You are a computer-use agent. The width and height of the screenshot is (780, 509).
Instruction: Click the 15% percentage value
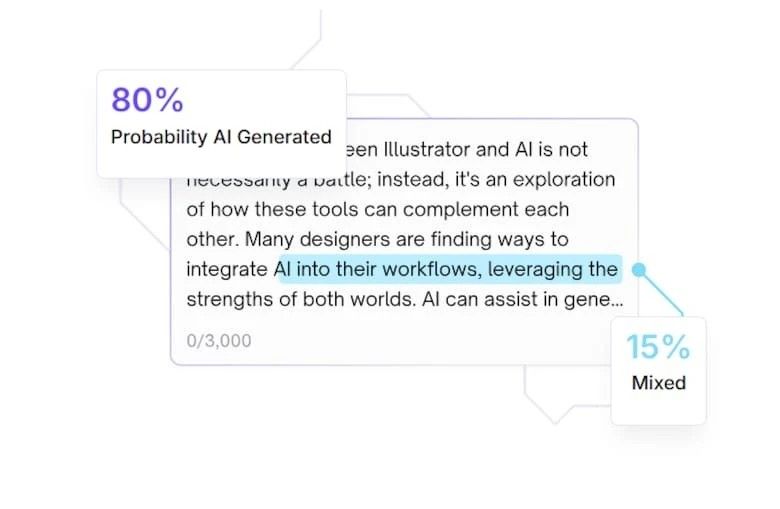pyautogui.click(x=658, y=347)
